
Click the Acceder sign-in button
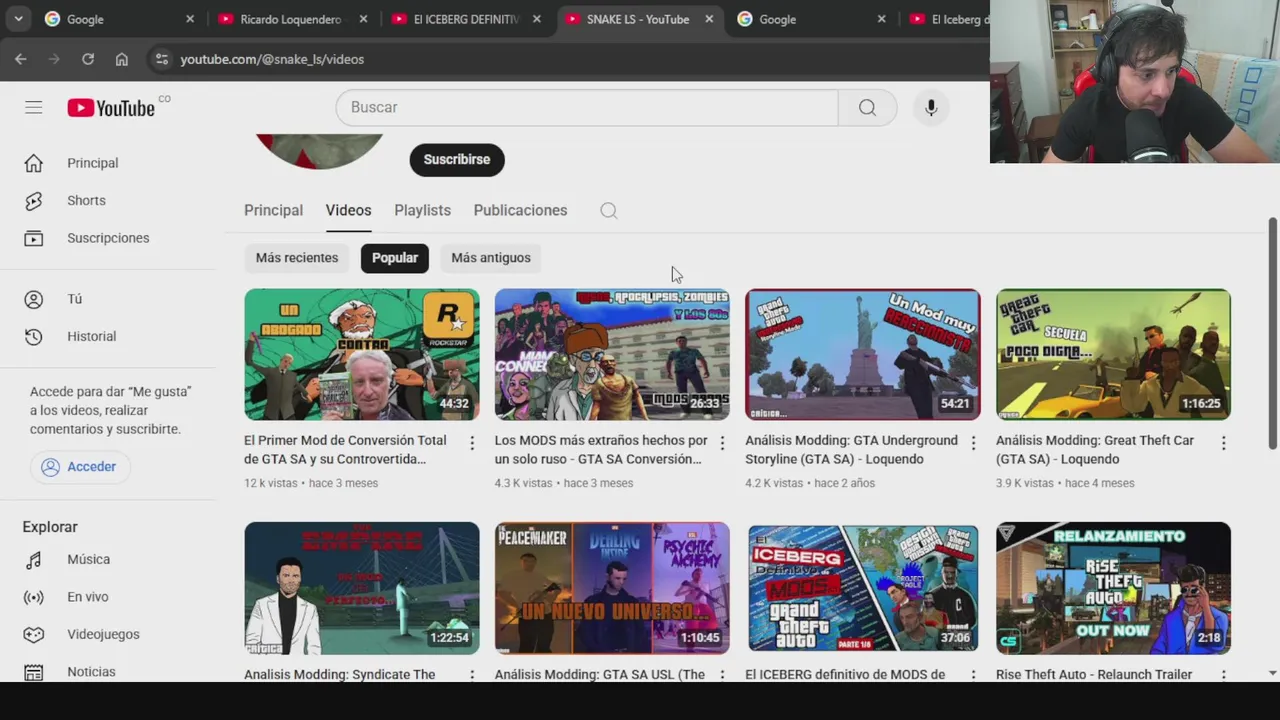pyautogui.click(x=79, y=467)
